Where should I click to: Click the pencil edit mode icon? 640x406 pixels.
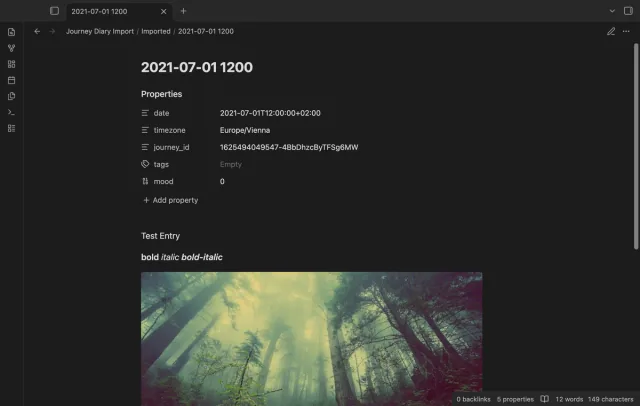tap(611, 31)
